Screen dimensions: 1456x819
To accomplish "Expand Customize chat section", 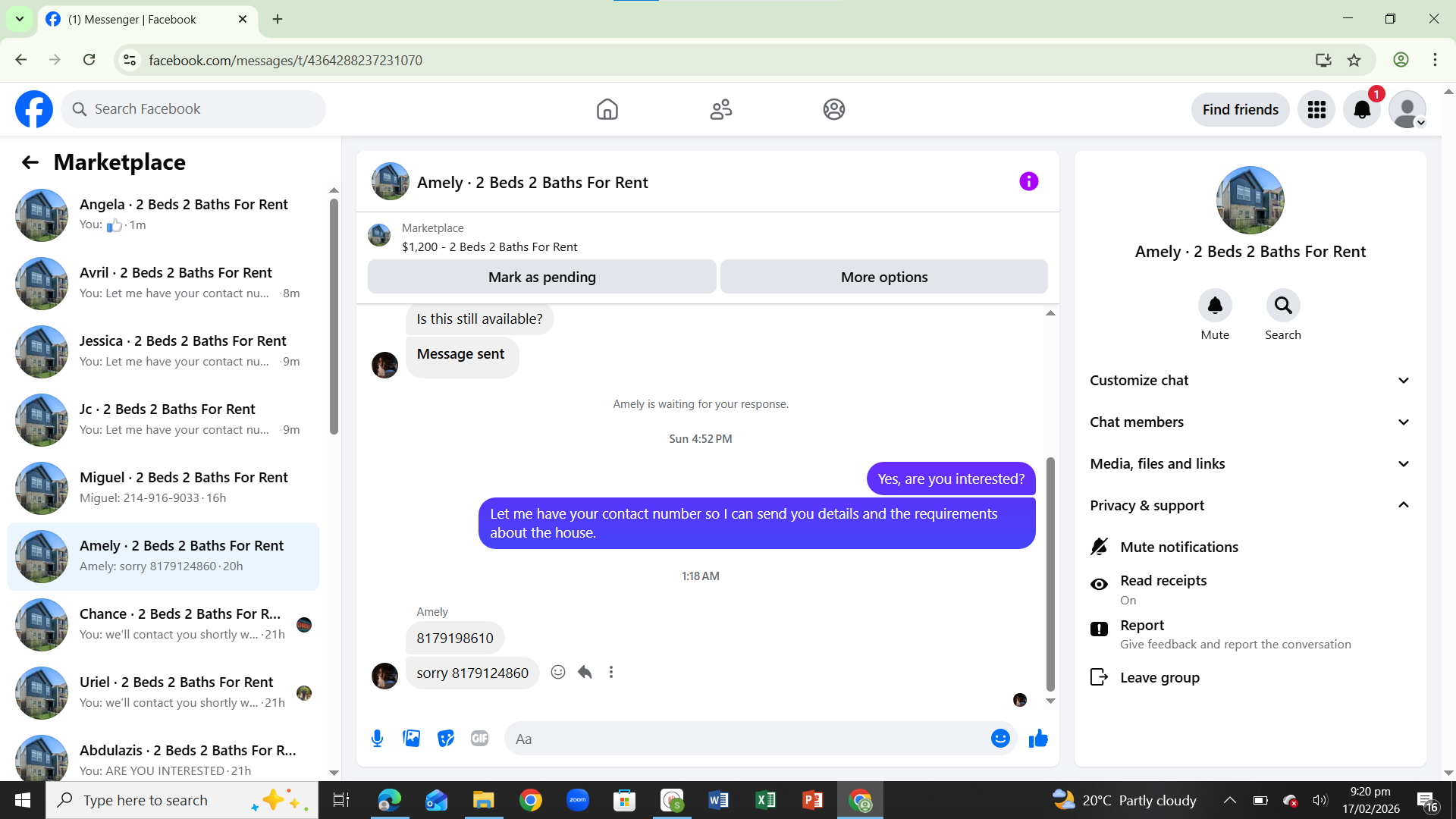I will tap(1250, 381).
